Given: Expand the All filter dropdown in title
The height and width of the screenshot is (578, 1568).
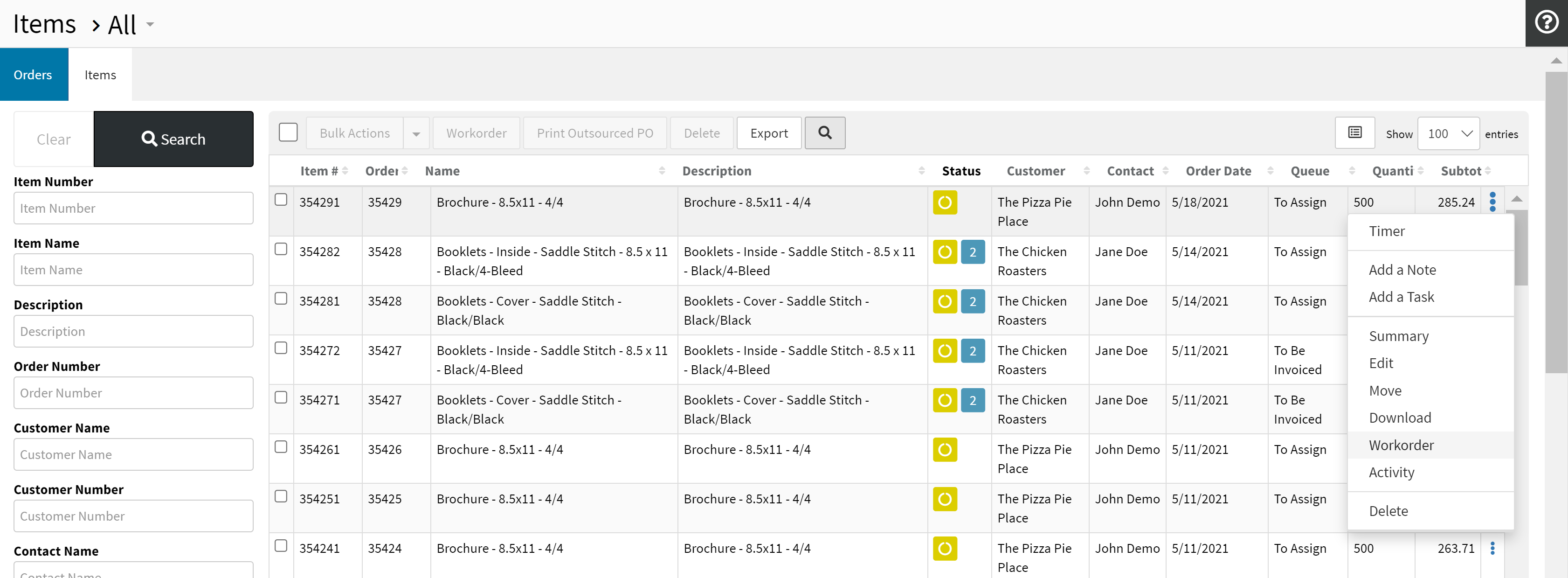Looking at the screenshot, I should point(150,24).
